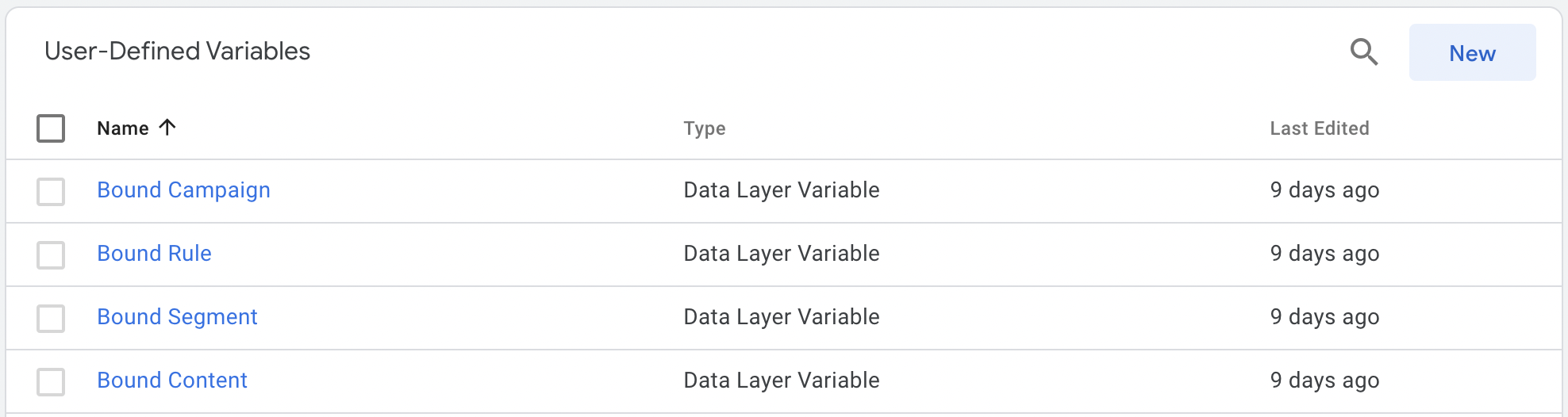Sort by the Last Edited column
The image size is (1568, 417).
[1320, 128]
